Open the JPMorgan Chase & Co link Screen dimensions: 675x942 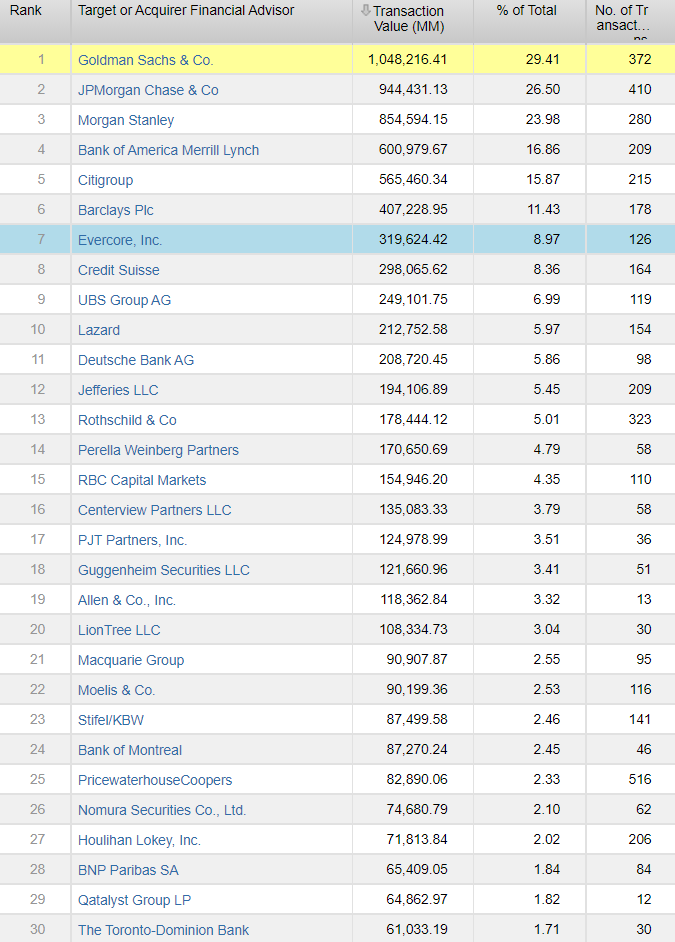[148, 90]
